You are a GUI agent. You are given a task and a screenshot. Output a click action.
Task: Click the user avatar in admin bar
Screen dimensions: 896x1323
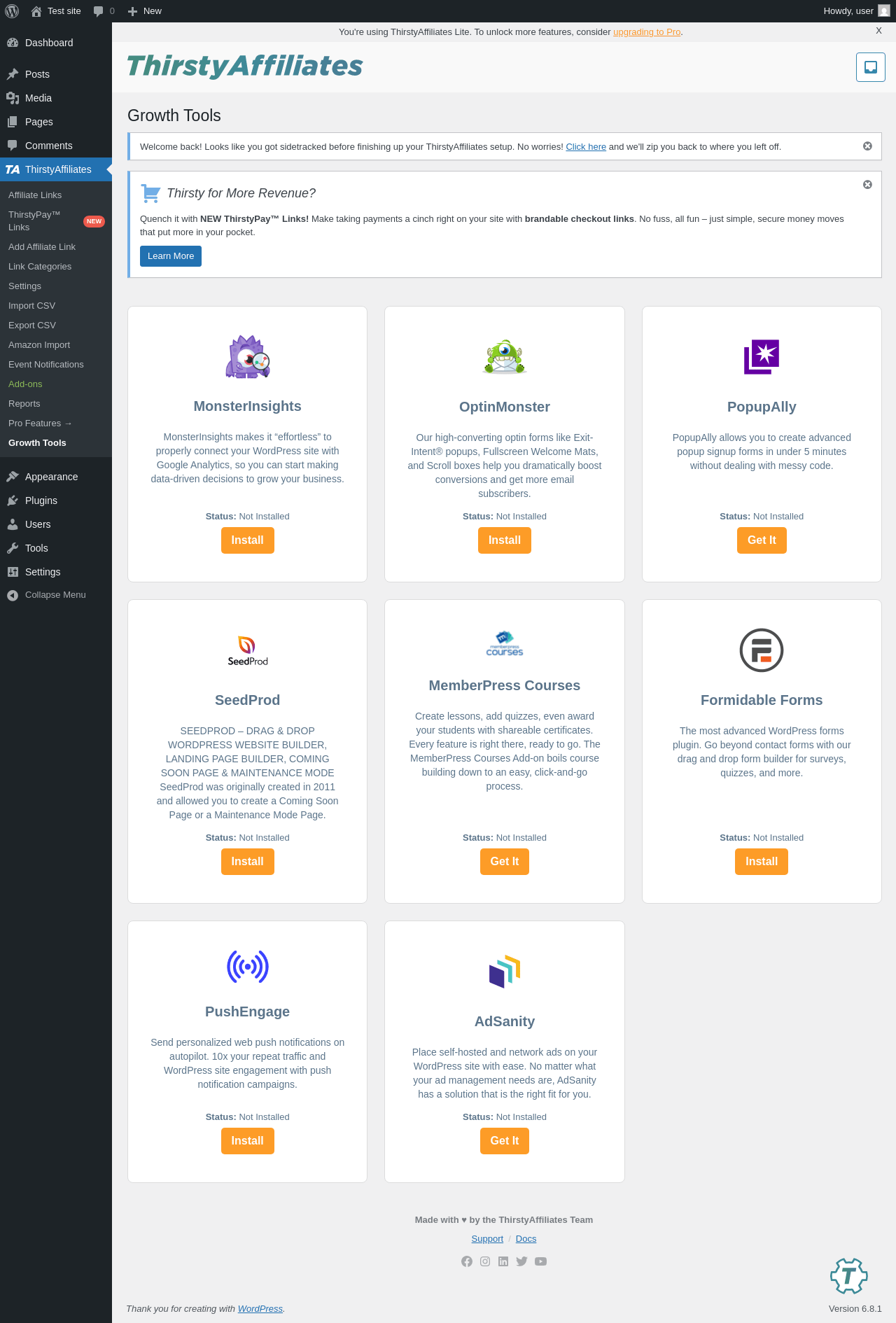click(x=884, y=11)
